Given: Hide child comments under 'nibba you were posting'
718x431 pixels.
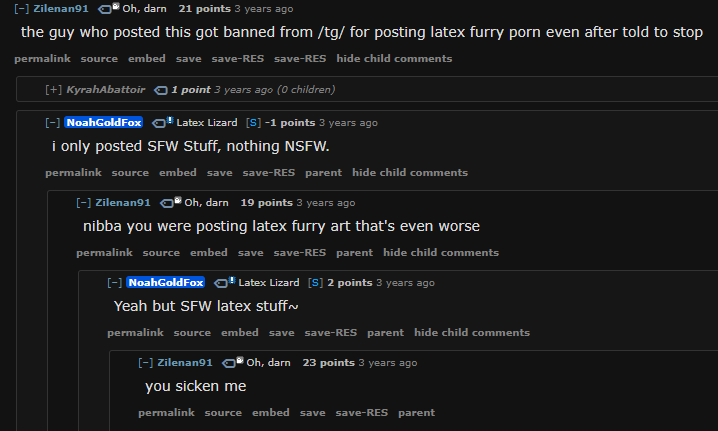Looking at the screenshot, I should 441,253.
